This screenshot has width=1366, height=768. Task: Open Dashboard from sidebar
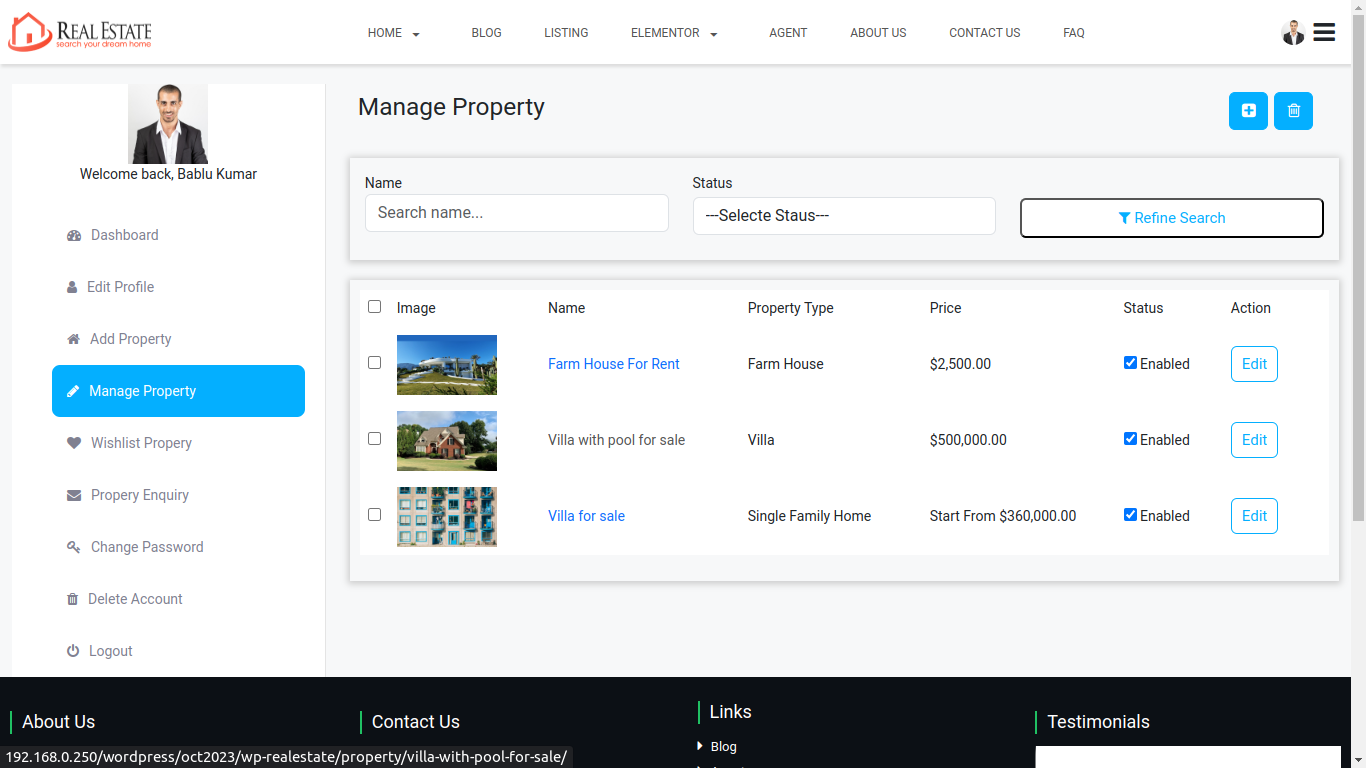pos(124,235)
